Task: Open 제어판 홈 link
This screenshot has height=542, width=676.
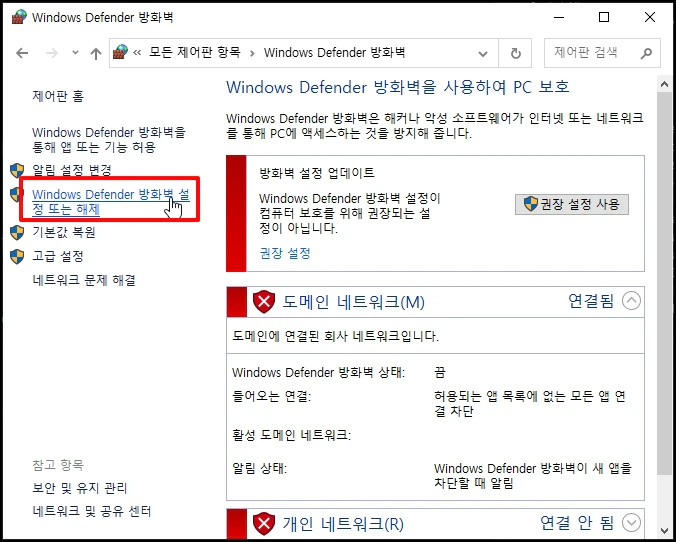Action: 58,96
